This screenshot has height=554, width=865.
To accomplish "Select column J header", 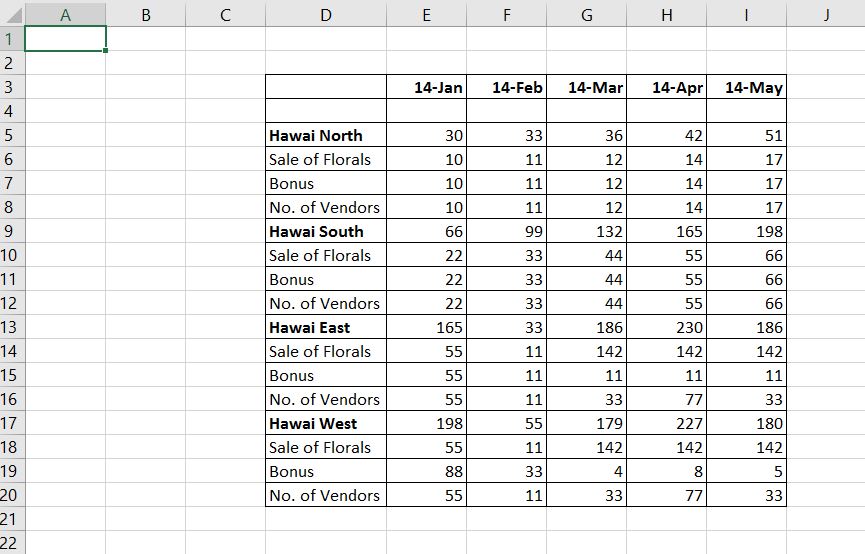I will (x=826, y=14).
